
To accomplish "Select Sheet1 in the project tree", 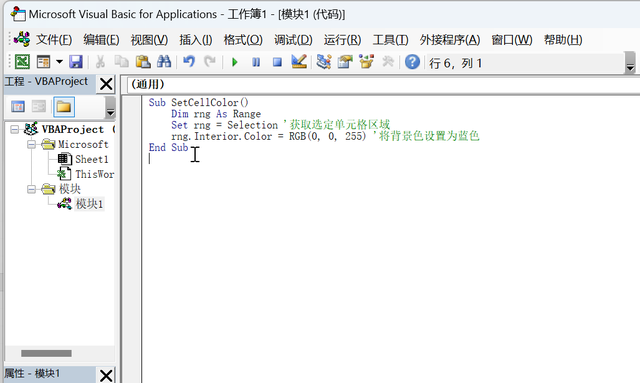I will [x=91, y=159].
